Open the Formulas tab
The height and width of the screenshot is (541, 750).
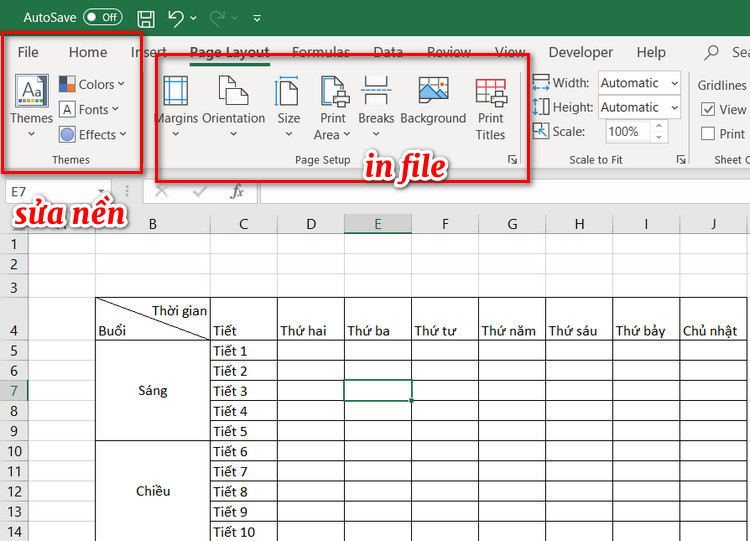click(x=321, y=52)
